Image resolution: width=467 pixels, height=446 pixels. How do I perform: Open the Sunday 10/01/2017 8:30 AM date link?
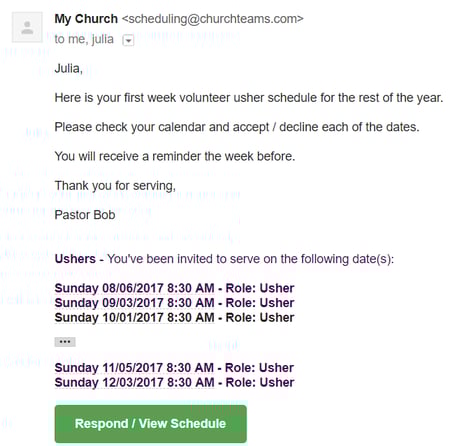coord(134,317)
